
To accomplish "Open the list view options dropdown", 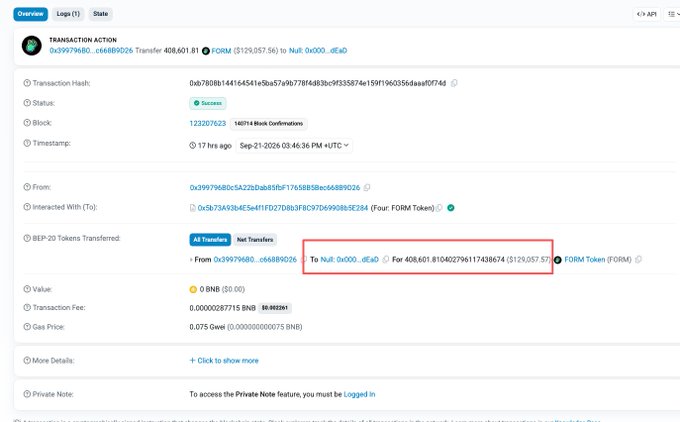I will [x=673, y=14].
